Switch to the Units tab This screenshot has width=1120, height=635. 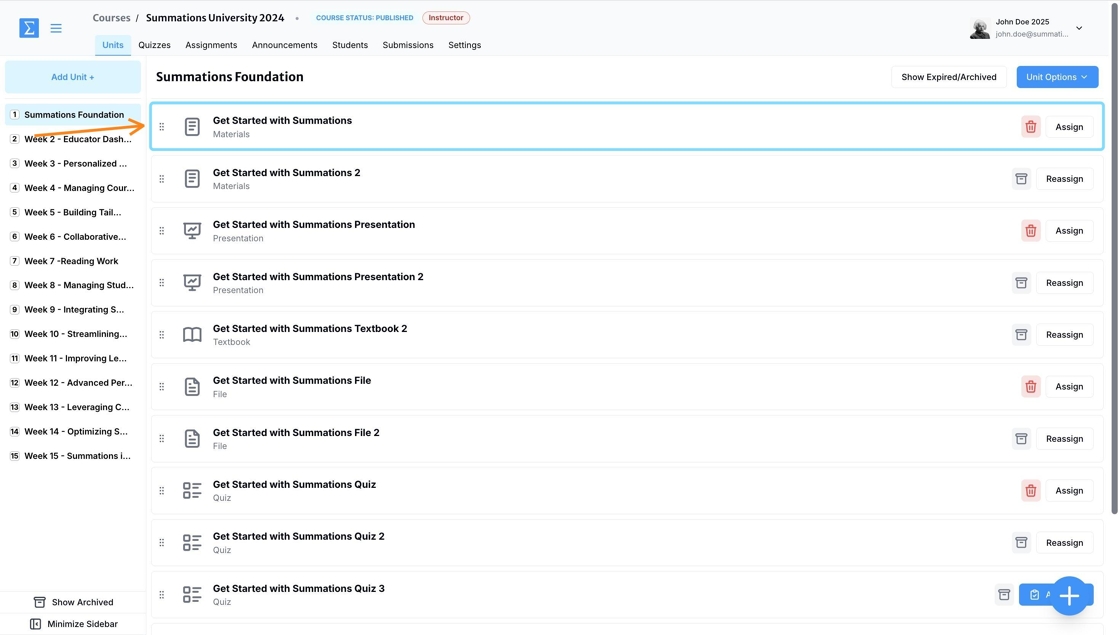pyautogui.click(x=113, y=45)
